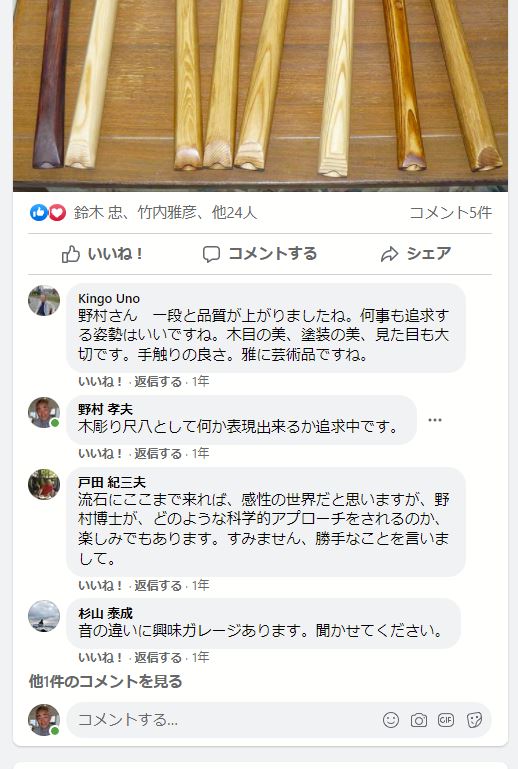Image resolution: width=518 pixels, height=769 pixels.
Task: Click the いいね！ thumbs-up button
Action: [102, 254]
